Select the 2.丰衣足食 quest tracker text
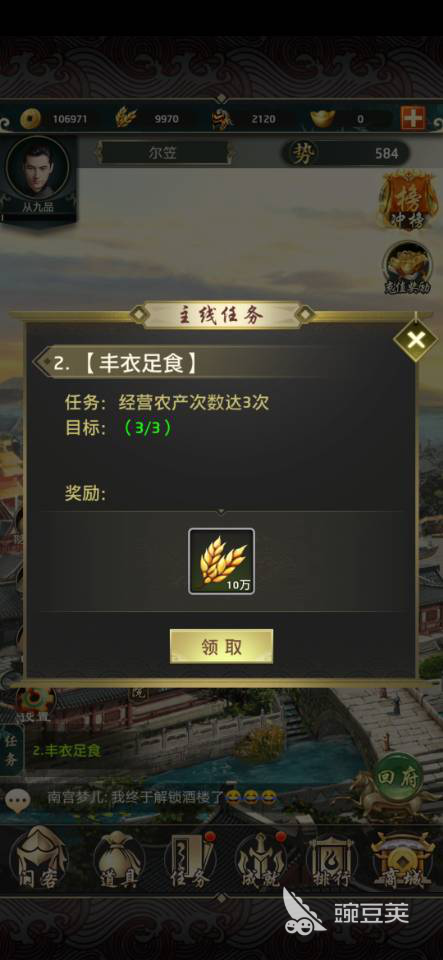Image resolution: width=443 pixels, height=960 pixels. (67, 750)
